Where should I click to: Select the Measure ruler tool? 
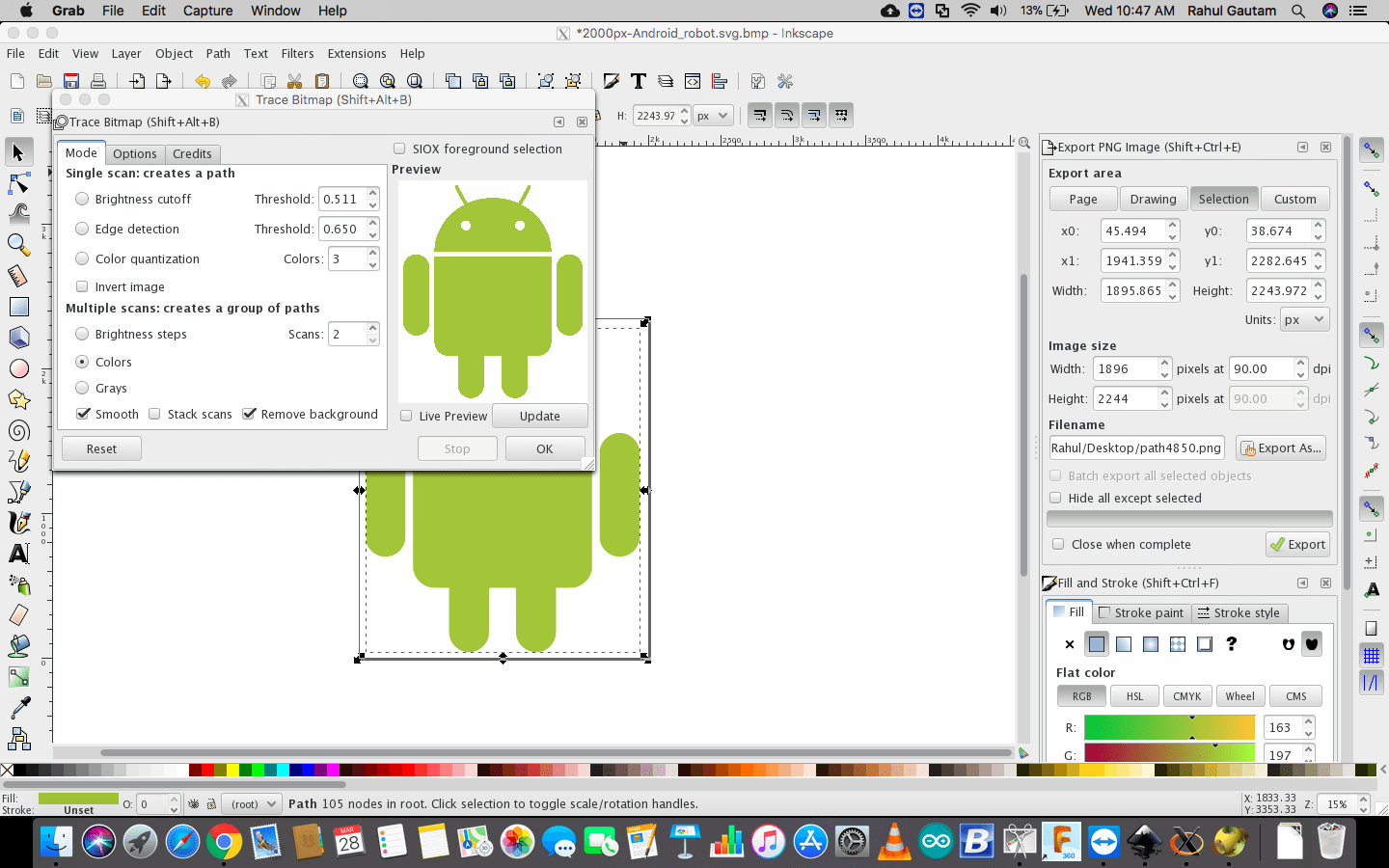click(18, 276)
